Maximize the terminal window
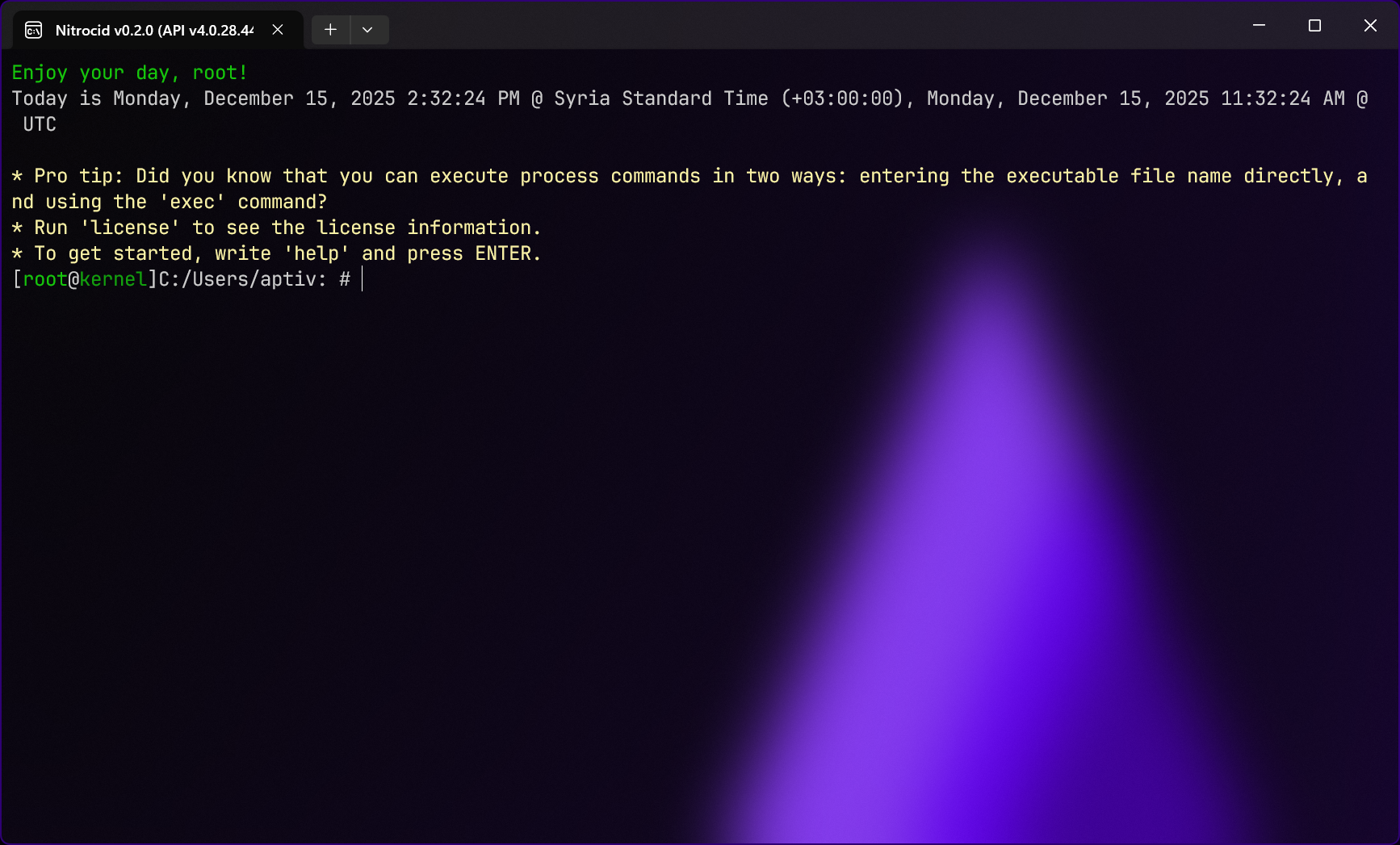 pos(1314,26)
